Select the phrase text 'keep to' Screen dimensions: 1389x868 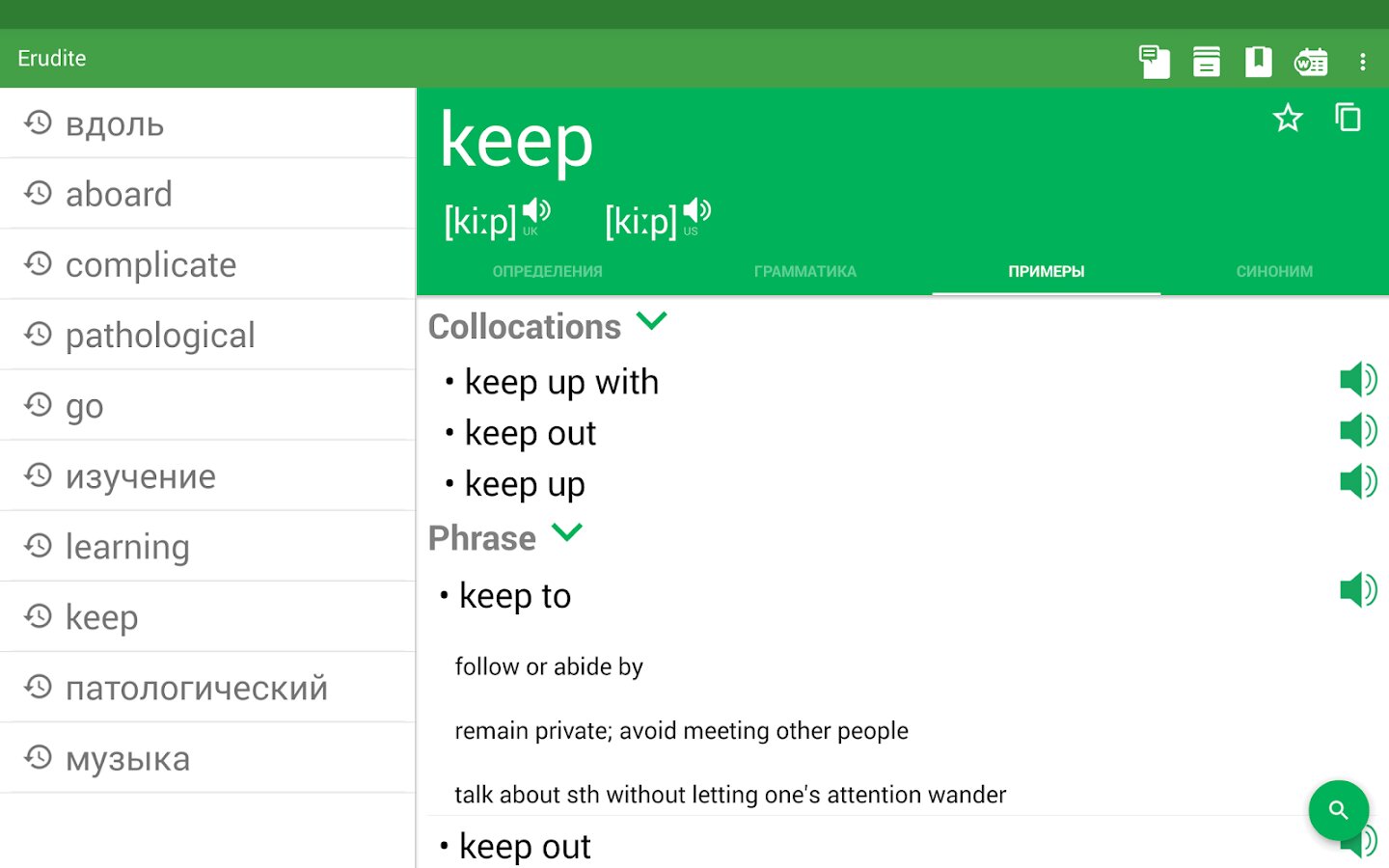point(515,597)
